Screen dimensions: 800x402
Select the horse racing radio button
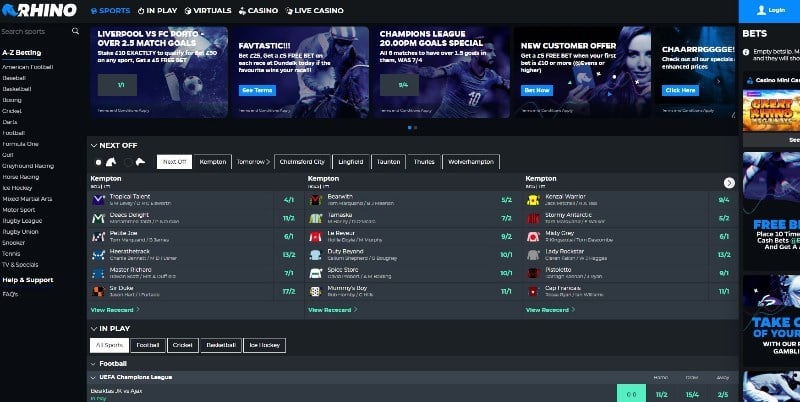[98, 162]
